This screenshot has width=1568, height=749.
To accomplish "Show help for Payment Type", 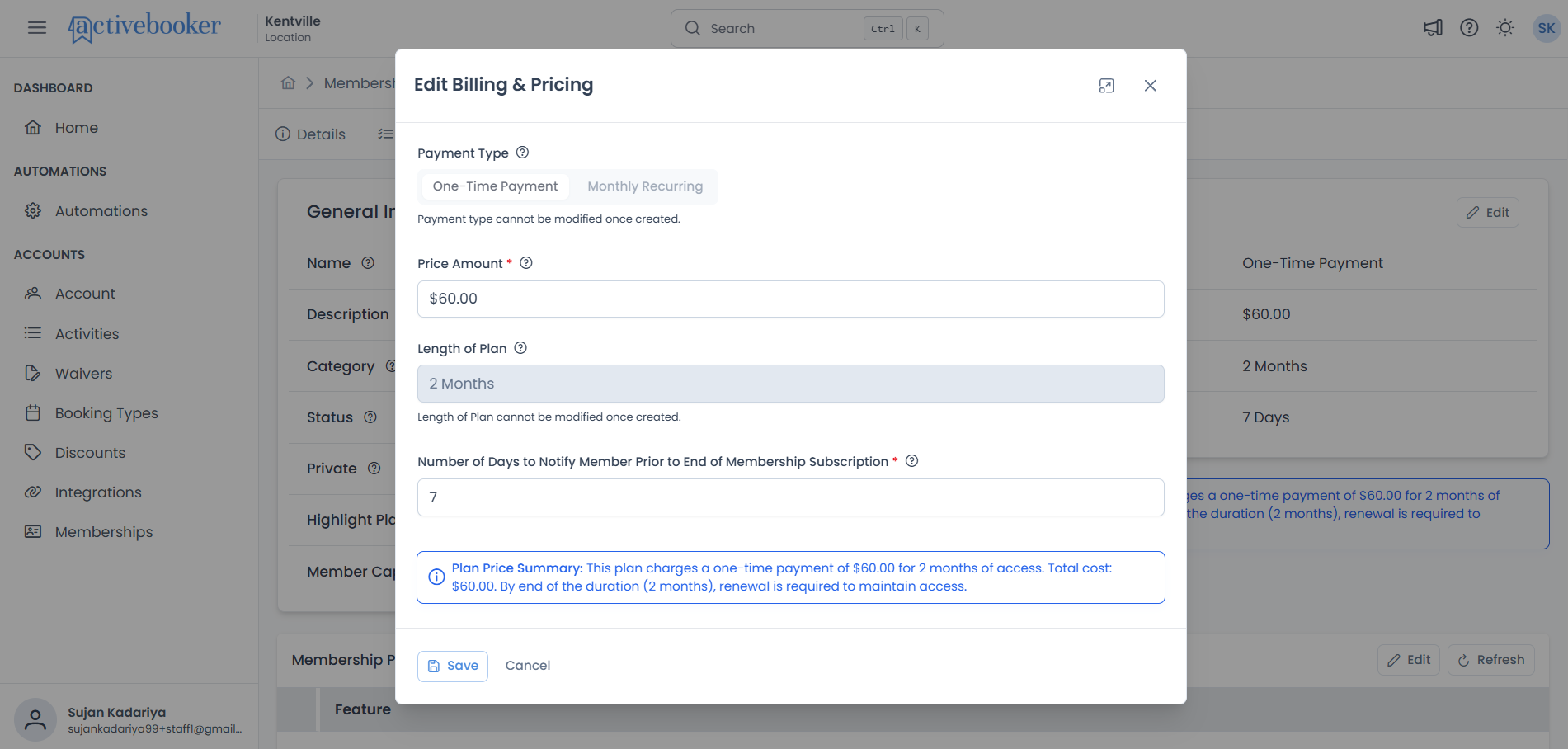I will point(522,153).
